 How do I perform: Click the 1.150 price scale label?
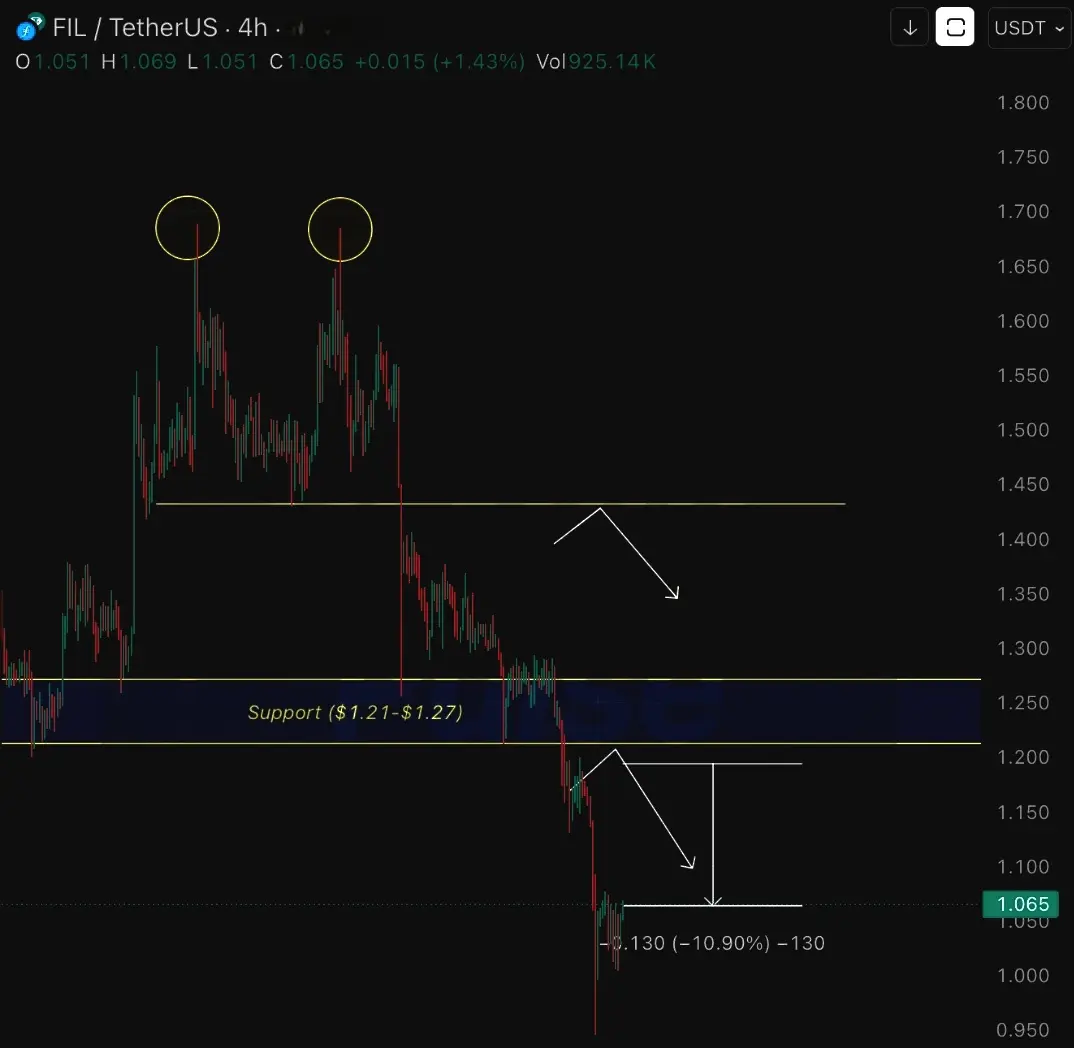[x=1023, y=812]
